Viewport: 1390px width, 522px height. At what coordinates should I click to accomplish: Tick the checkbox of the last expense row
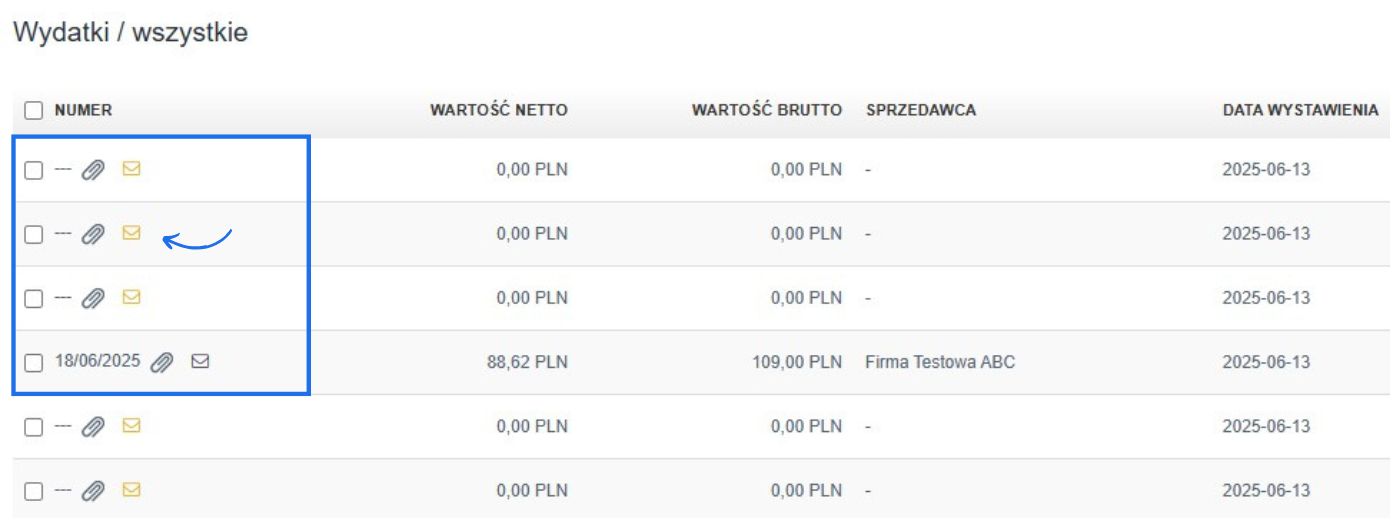click(x=34, y=490)
